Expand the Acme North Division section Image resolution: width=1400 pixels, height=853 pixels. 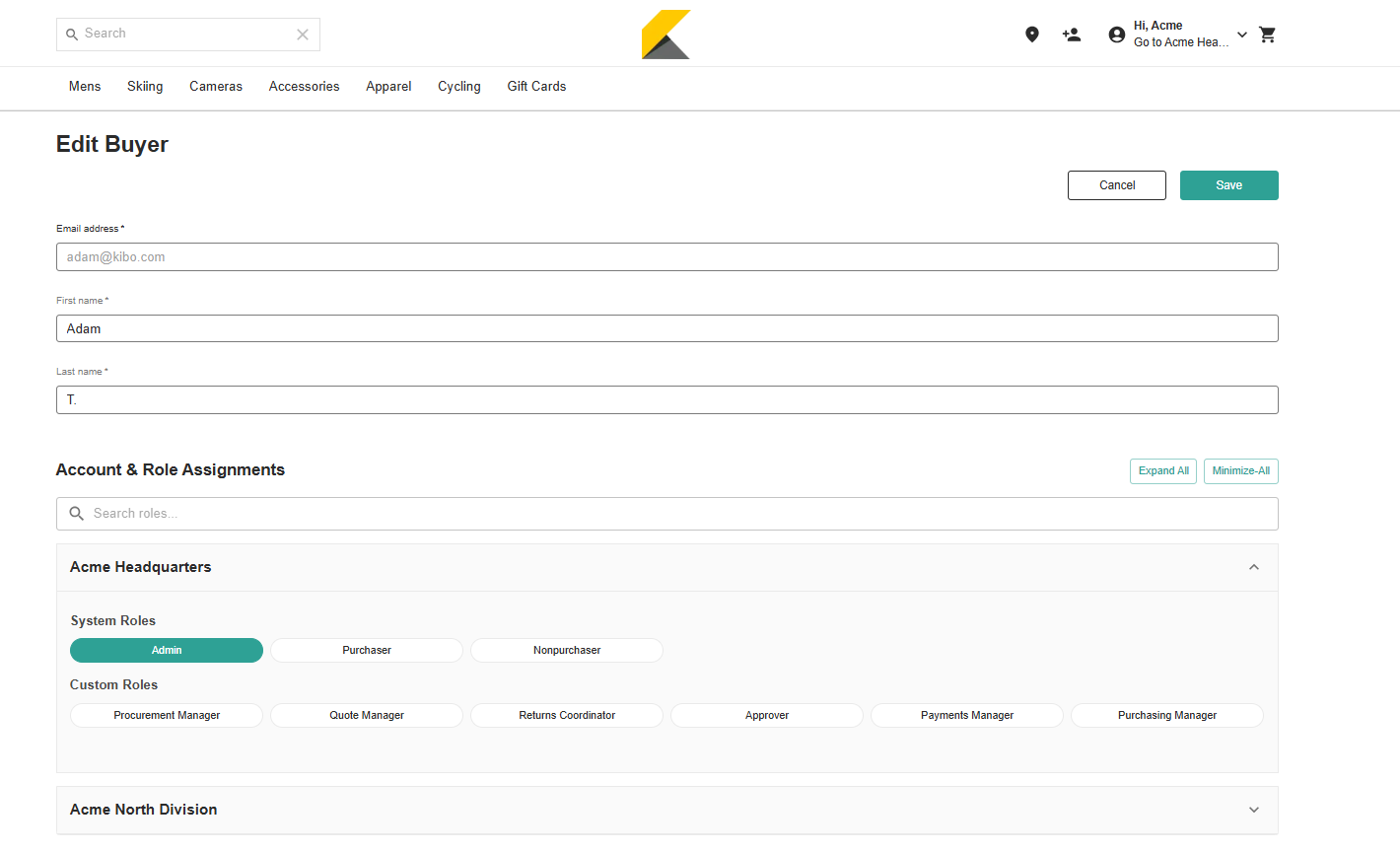[x=1254, y=810]
